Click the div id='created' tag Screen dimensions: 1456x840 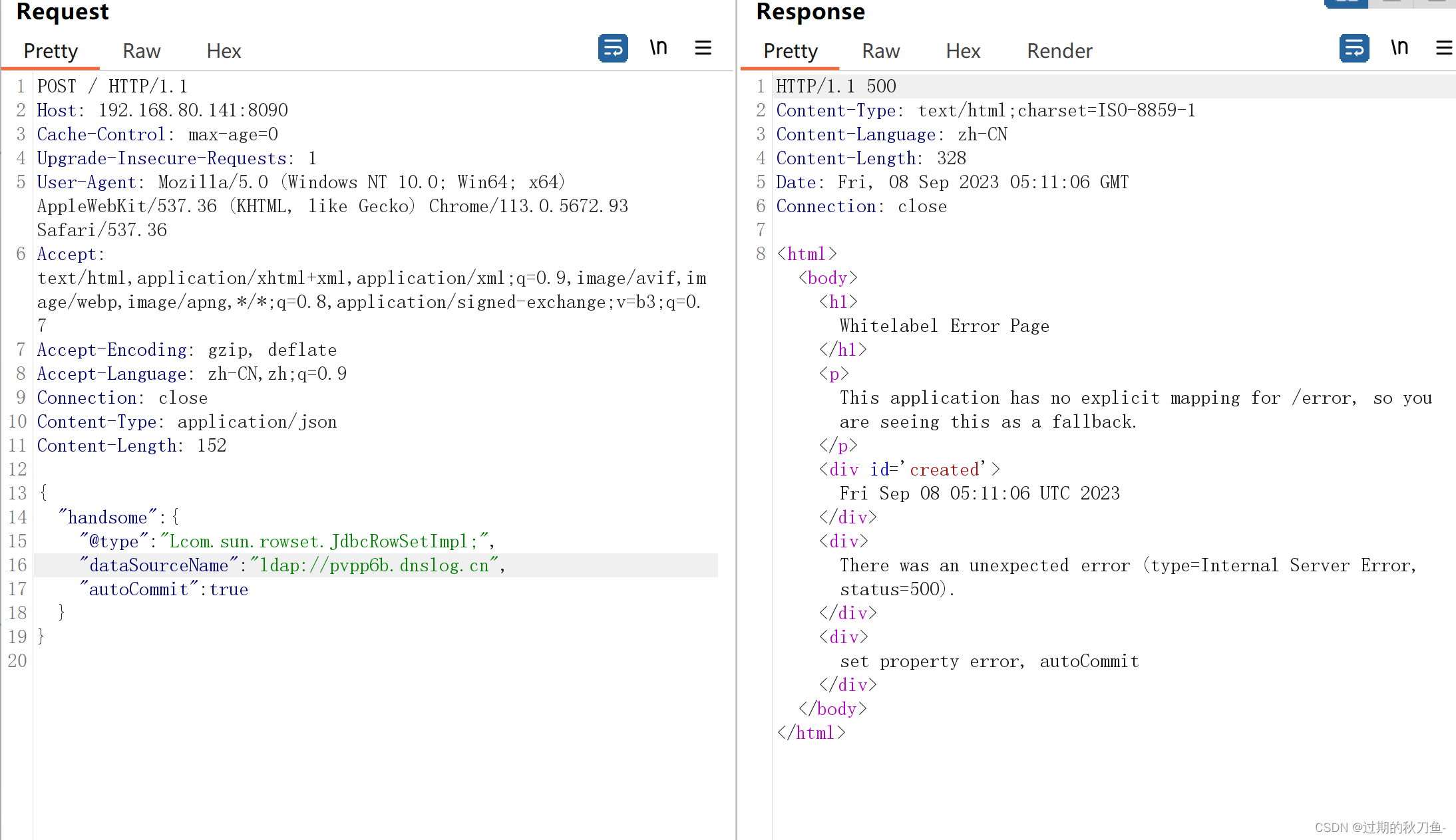point(909,470)
